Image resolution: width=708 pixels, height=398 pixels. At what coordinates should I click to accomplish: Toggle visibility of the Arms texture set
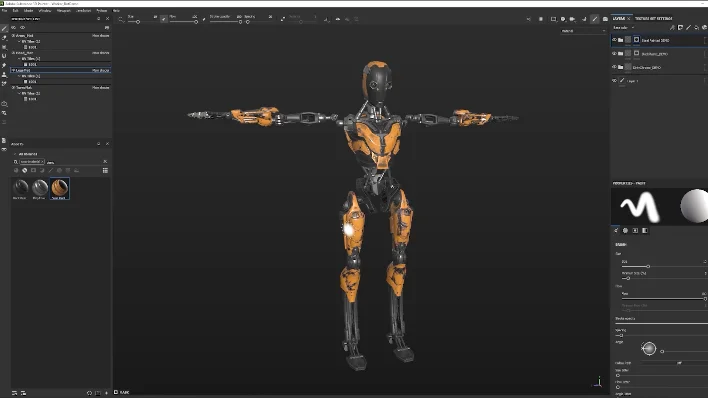coord(14,35)
